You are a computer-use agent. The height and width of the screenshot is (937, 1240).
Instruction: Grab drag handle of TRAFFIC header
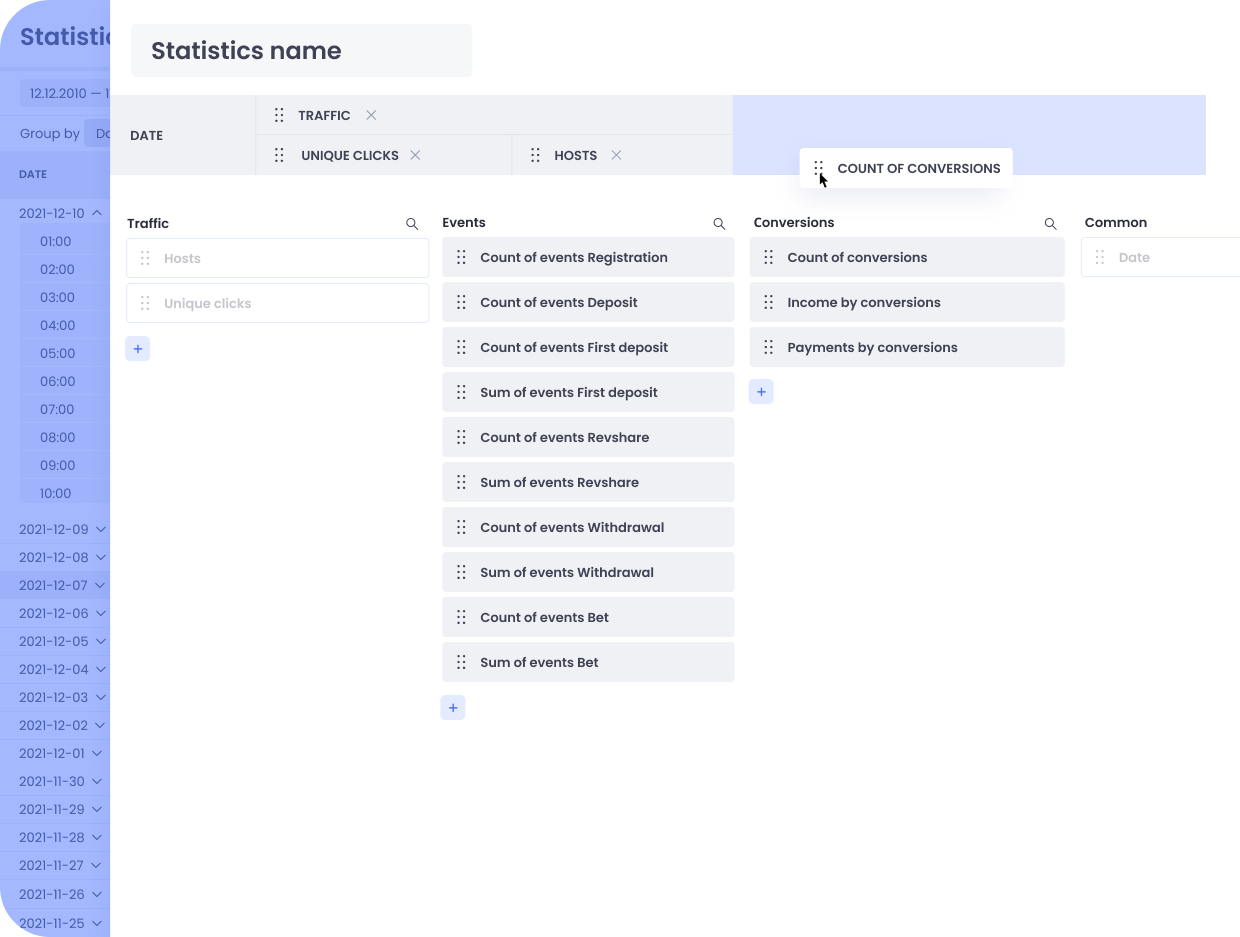(279, 115)
